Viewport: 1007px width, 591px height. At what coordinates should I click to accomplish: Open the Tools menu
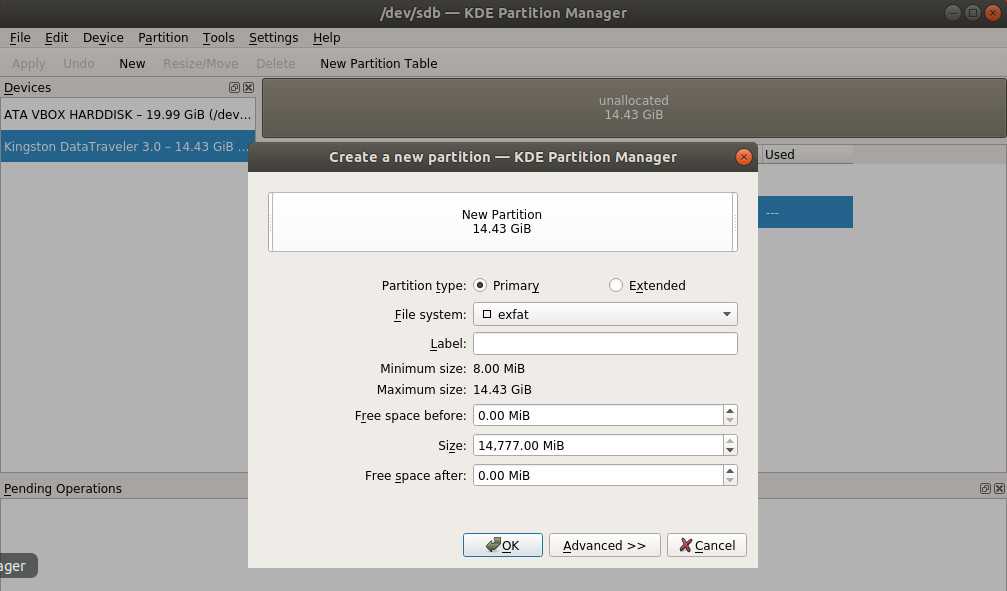tap(218, 37)
